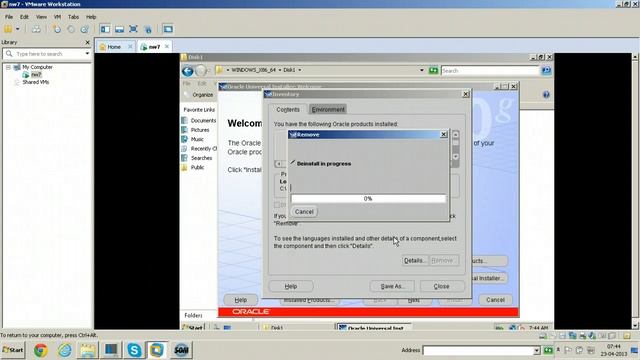Image resolution: width=640 pixels, height=360 pixels.
Task: Open Google Chrome from host taskbar
Action: pos(40,350)
